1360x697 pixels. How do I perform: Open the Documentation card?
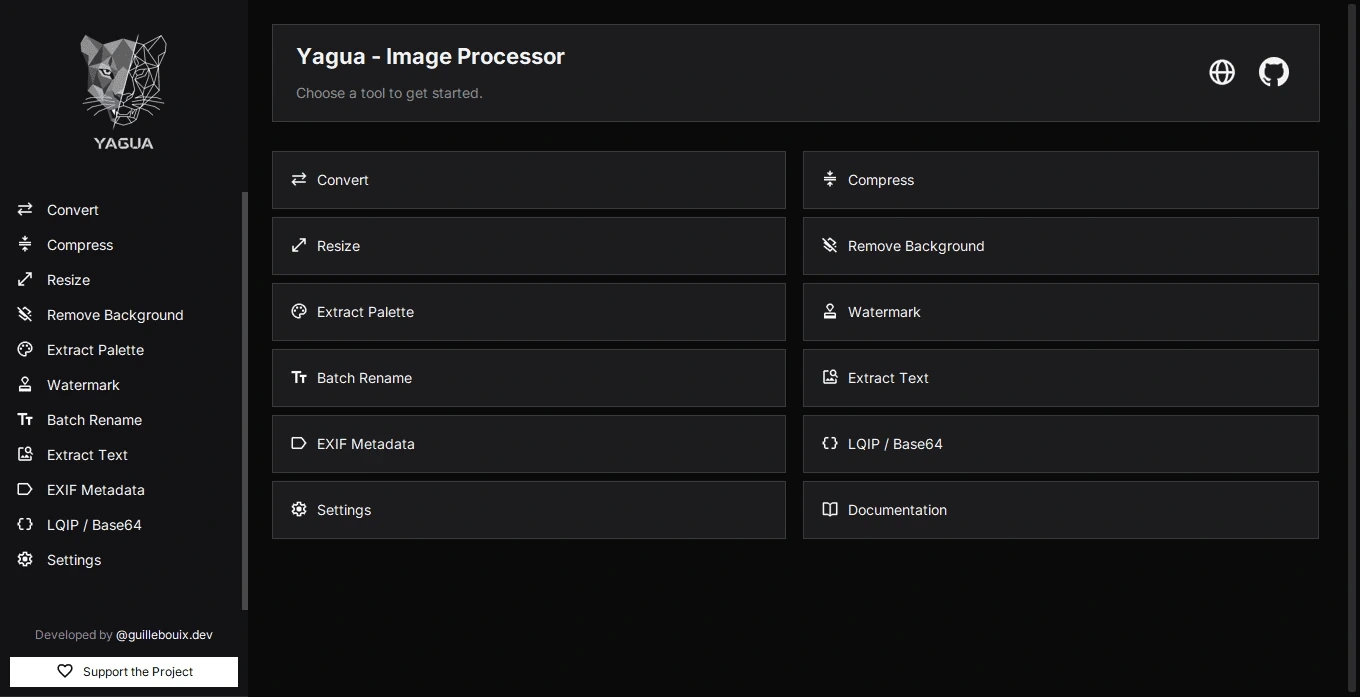1061,510
